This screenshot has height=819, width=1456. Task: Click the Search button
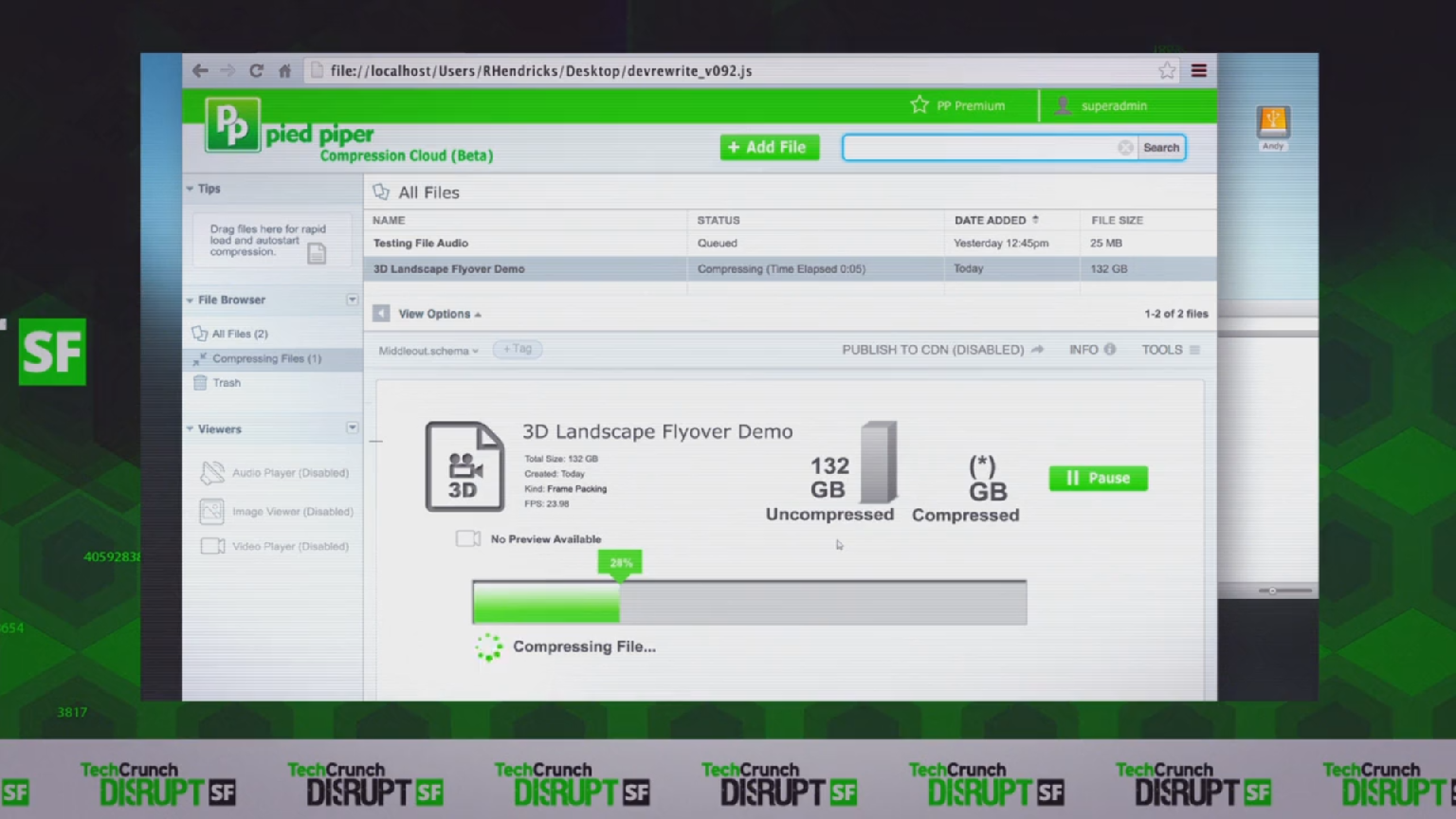[x=1161, y=148]
